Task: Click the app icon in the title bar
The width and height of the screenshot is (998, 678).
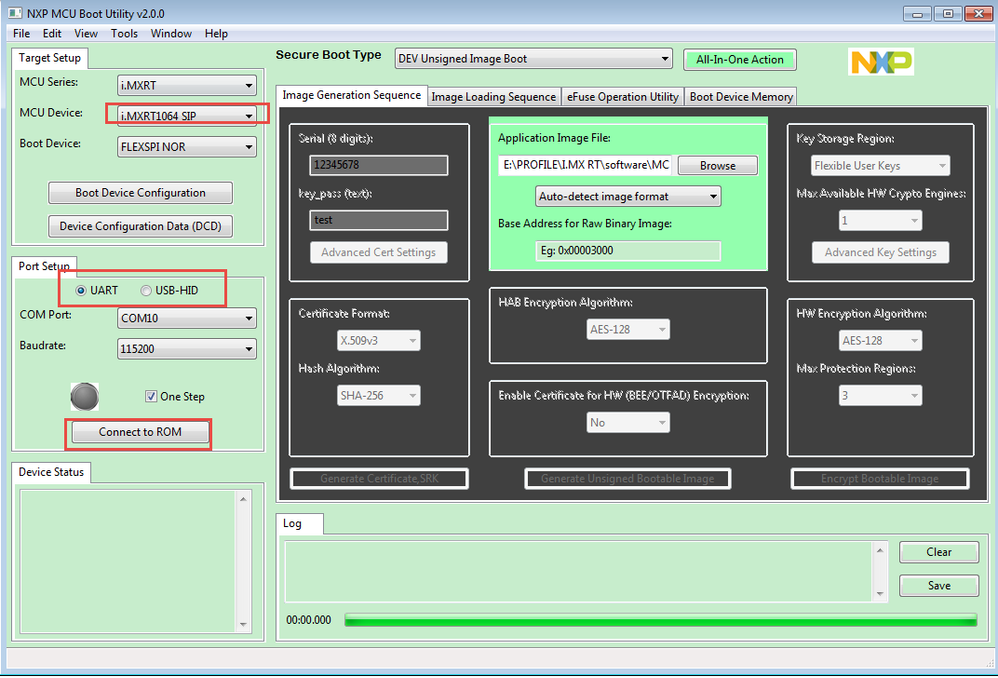Action: click(15, 13)
